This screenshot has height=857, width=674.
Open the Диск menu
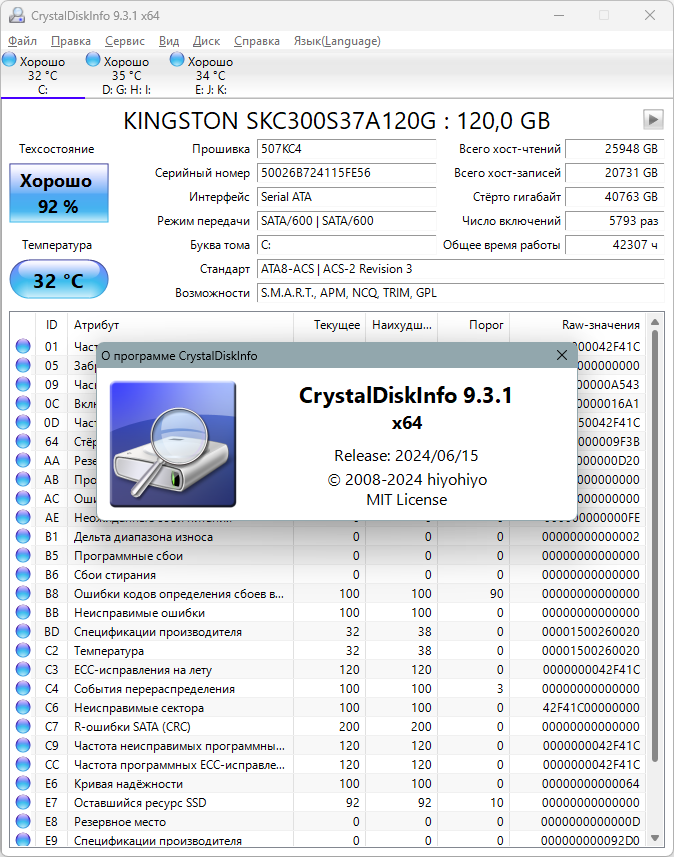point(206,41)
